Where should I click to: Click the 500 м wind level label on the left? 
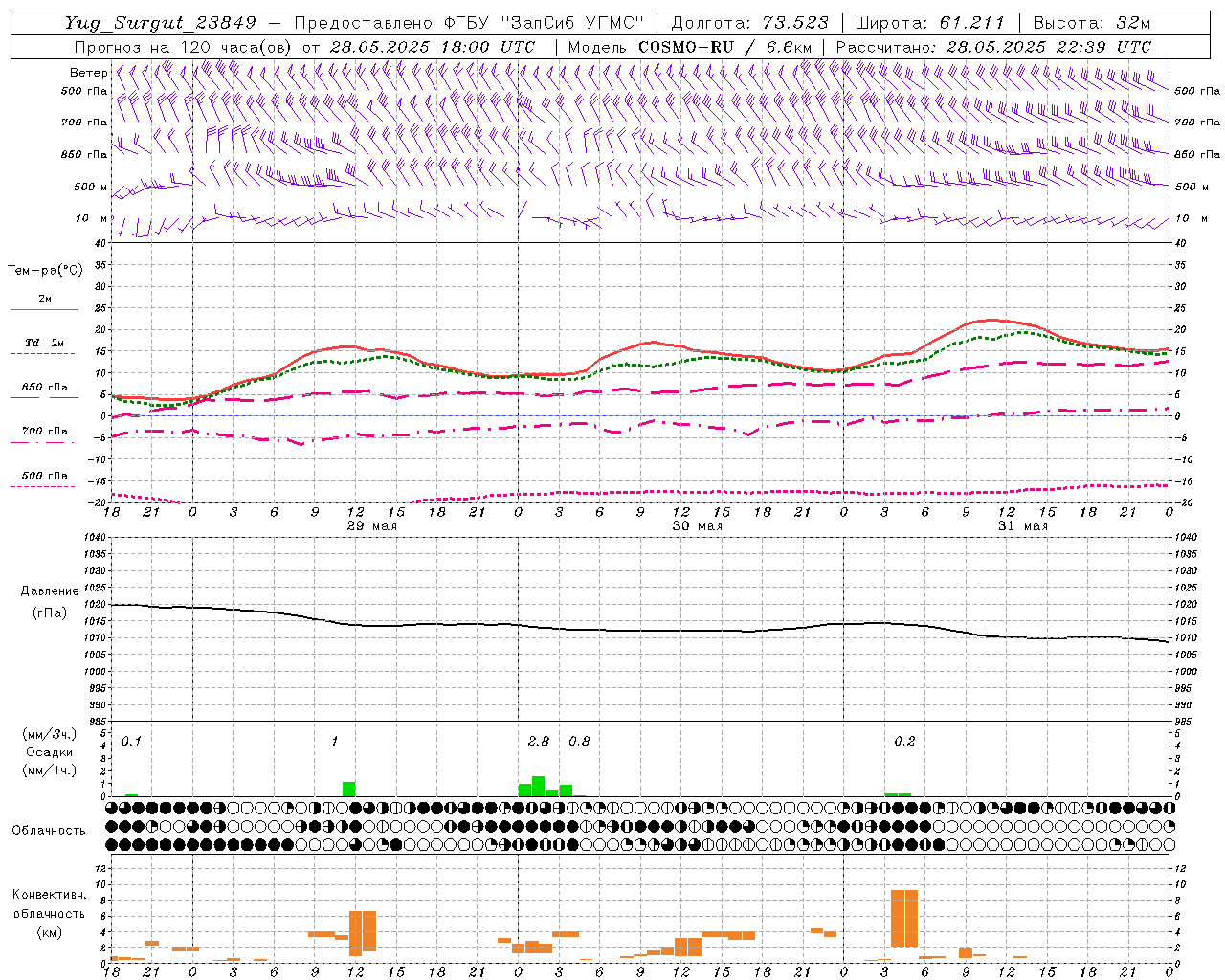(x=91, y=187)
